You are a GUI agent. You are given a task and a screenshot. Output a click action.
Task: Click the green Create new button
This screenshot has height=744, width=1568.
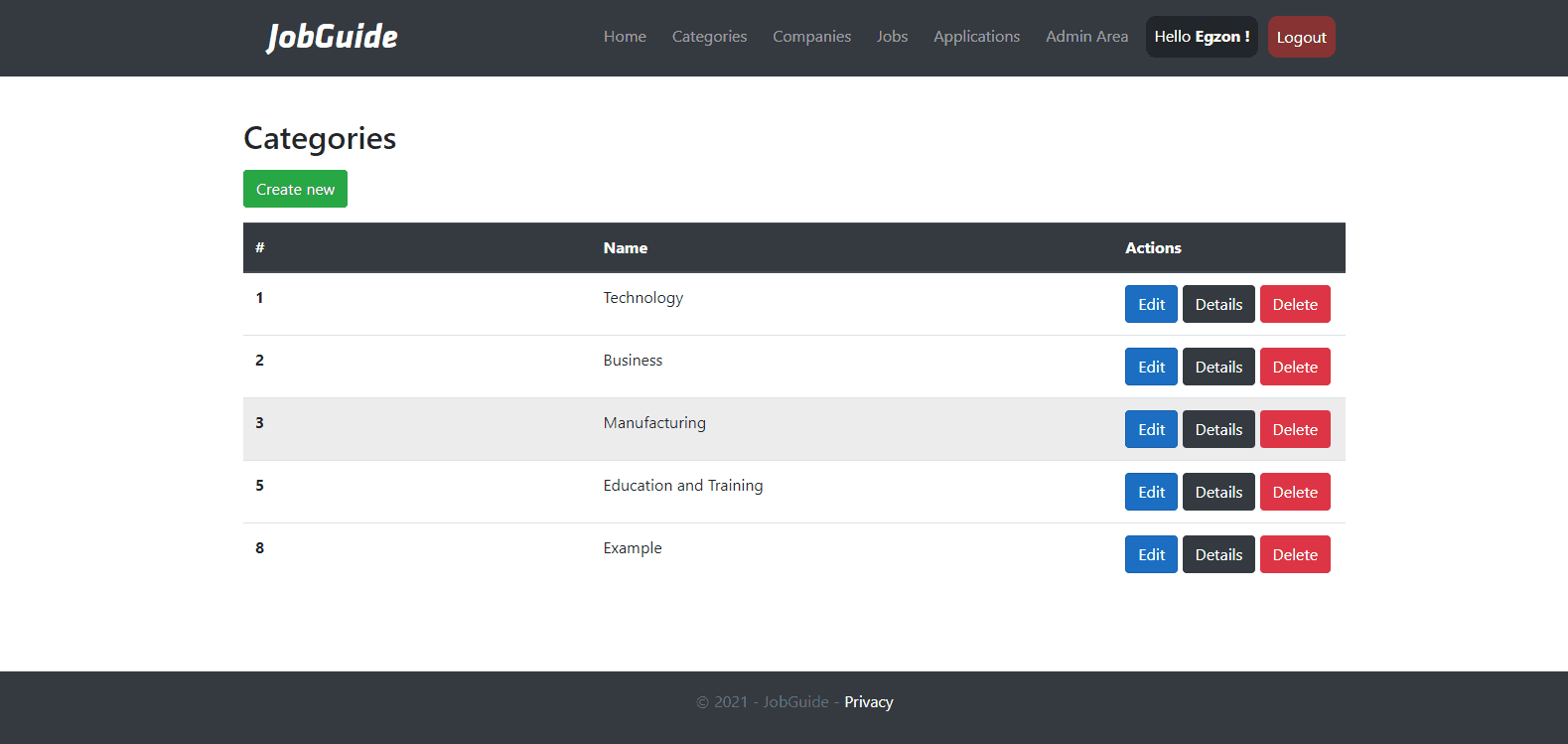pos(295,189)
